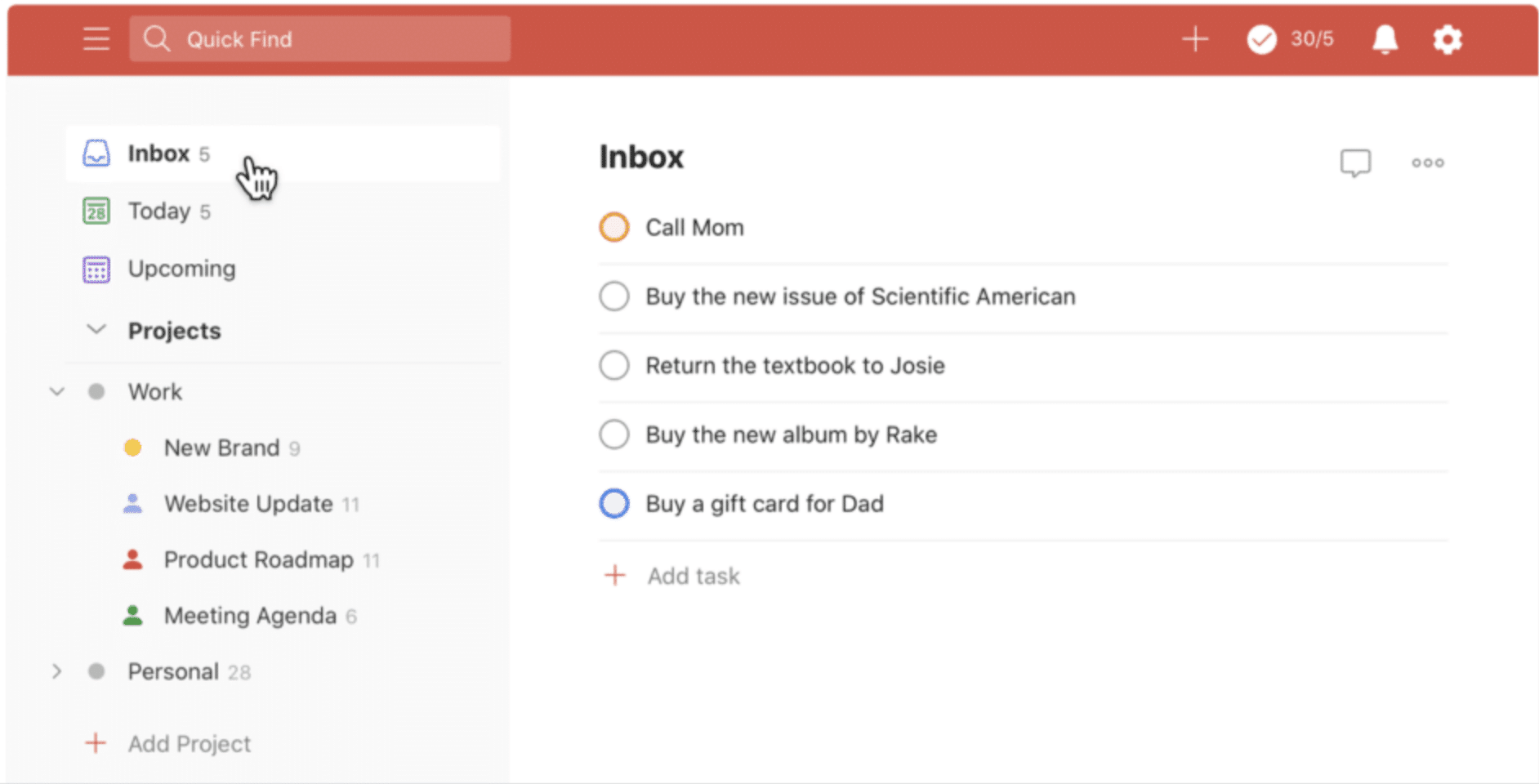Click Add Project in sidebar
Image resolution: width=1539 pixels, height=784 pixels.
tap(189, 744)
